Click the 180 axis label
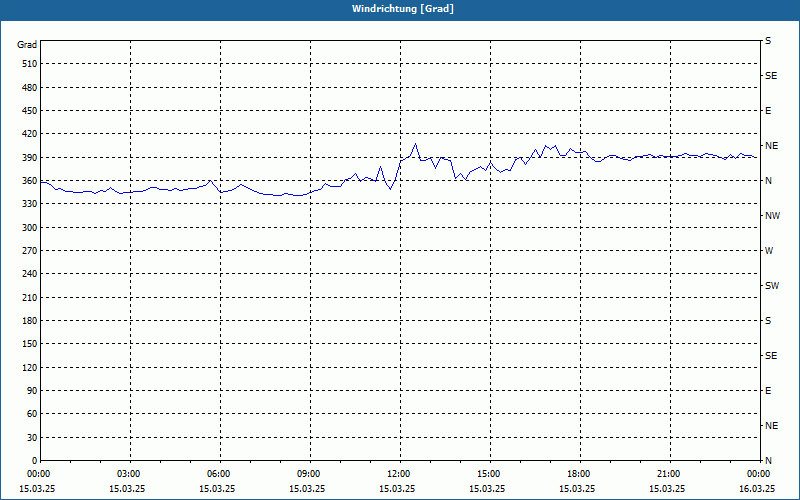Viewport: 800px width, 500px height. tap(30, 321)
